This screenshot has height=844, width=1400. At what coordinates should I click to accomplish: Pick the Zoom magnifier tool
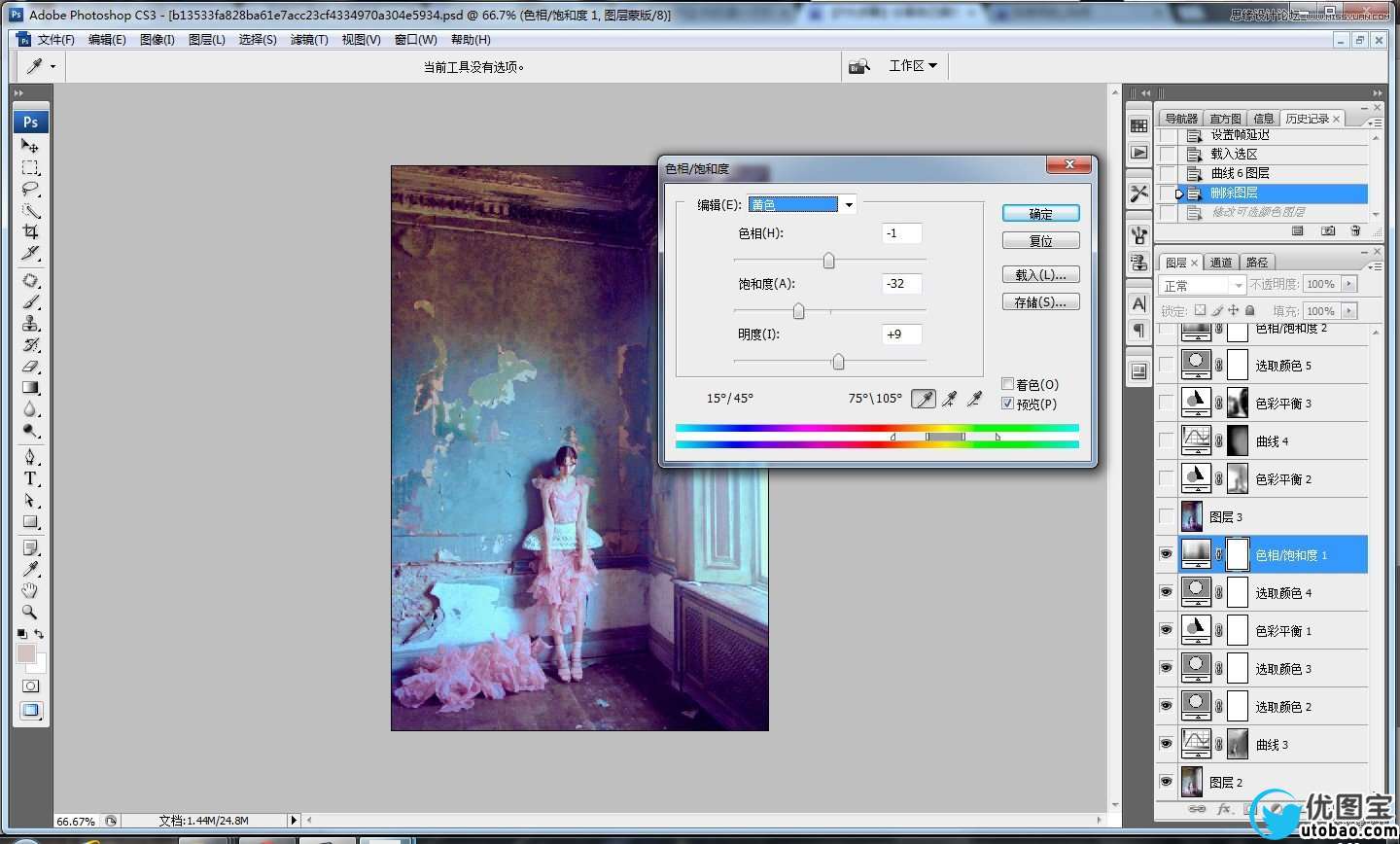tap(30, 612)
